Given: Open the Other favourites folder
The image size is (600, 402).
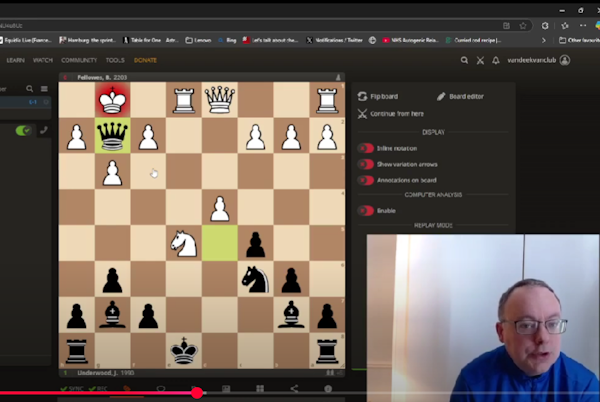Looking at the screenshot, I should point(579,40).
